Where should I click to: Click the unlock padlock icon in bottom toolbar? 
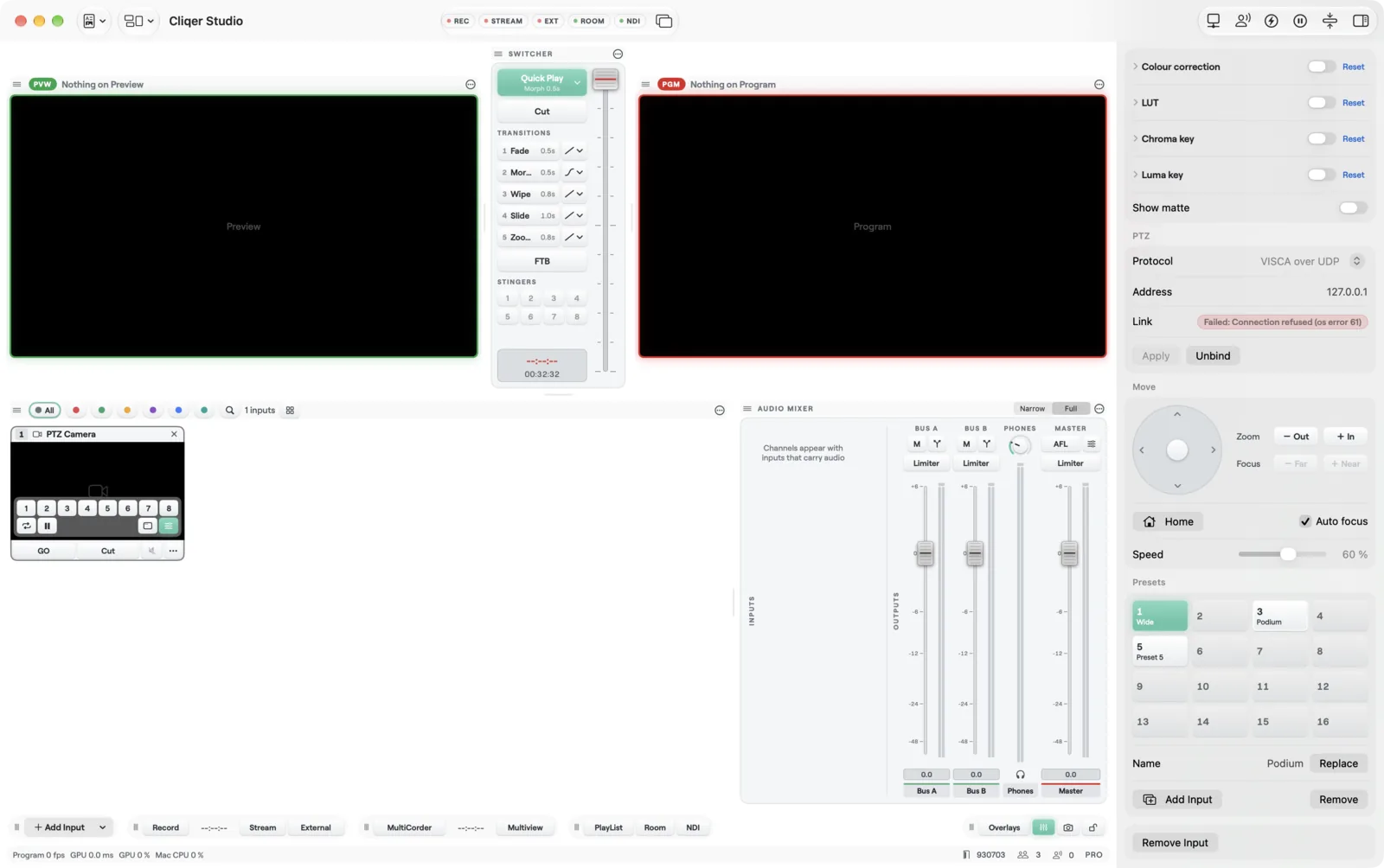pyautogui.click(x=1093, y=827)
